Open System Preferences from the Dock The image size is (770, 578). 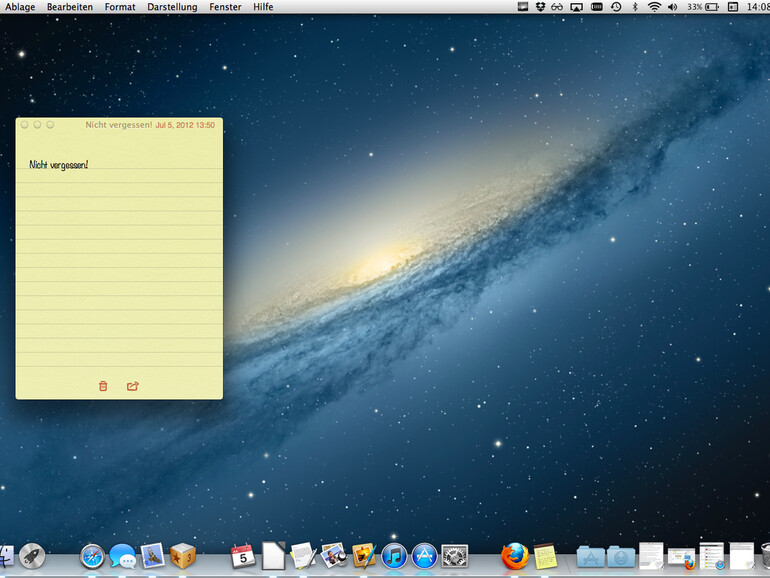[x=455, y=556]
